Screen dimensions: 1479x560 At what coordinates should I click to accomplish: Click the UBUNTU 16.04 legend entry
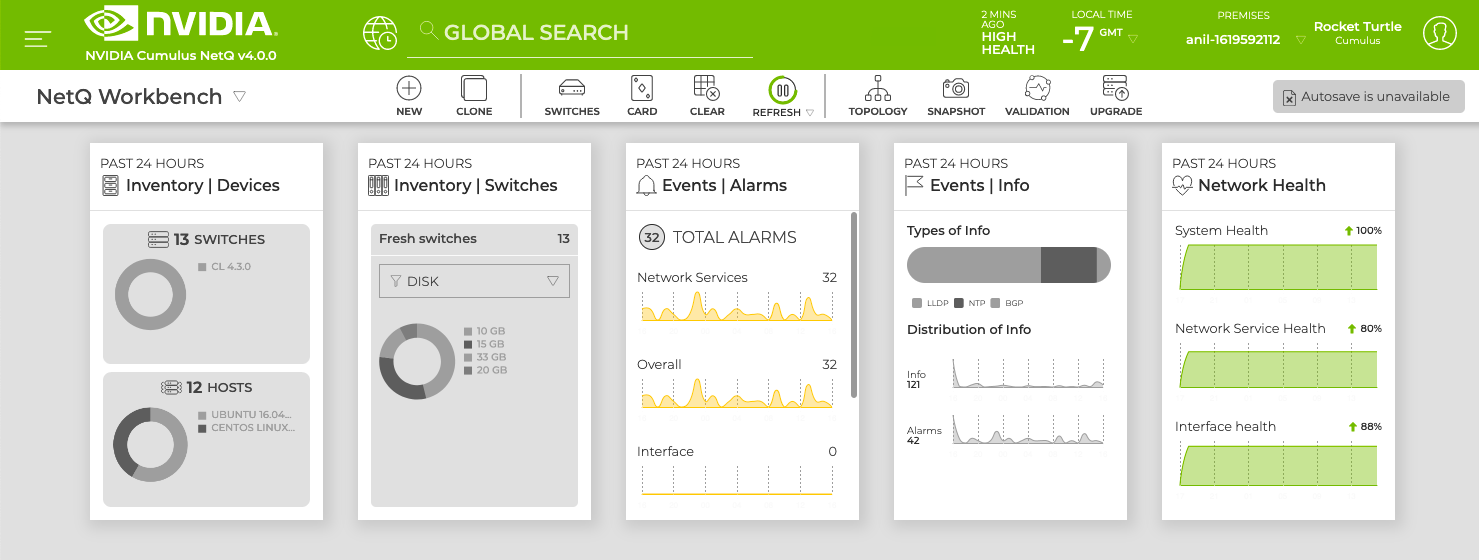coord(246,414)
